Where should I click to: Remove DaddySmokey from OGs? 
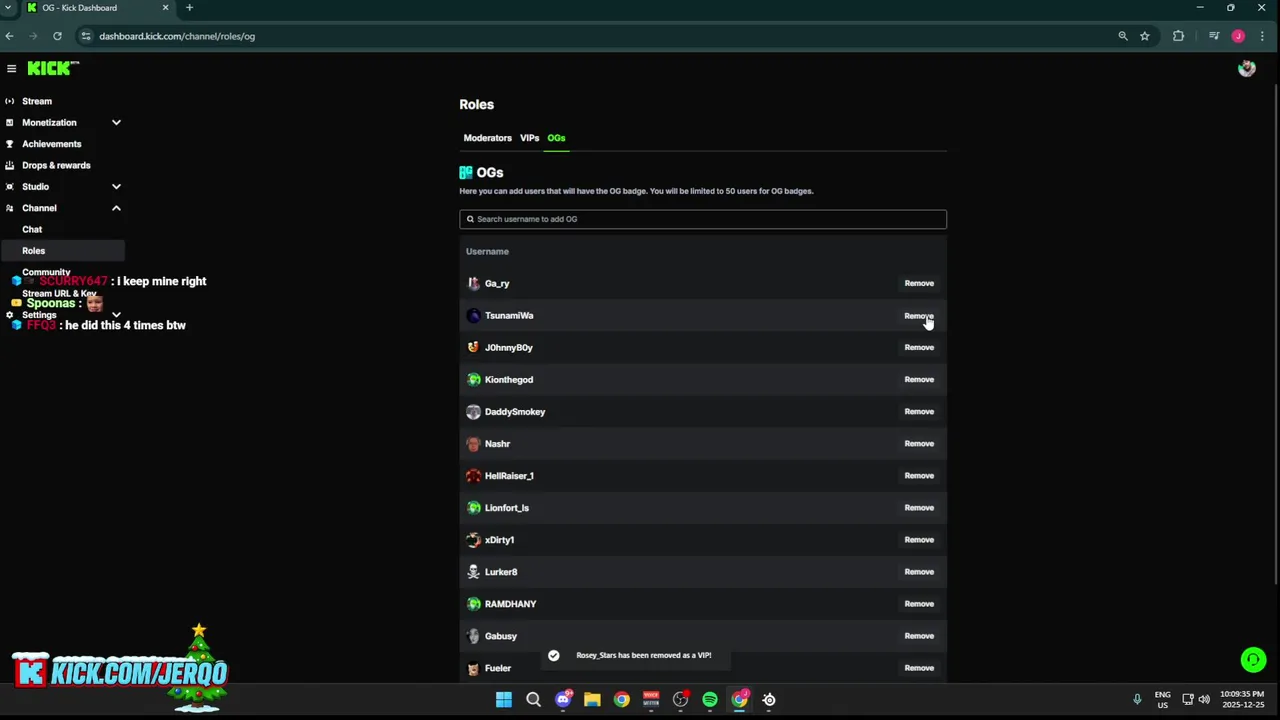tap(919, 412)
